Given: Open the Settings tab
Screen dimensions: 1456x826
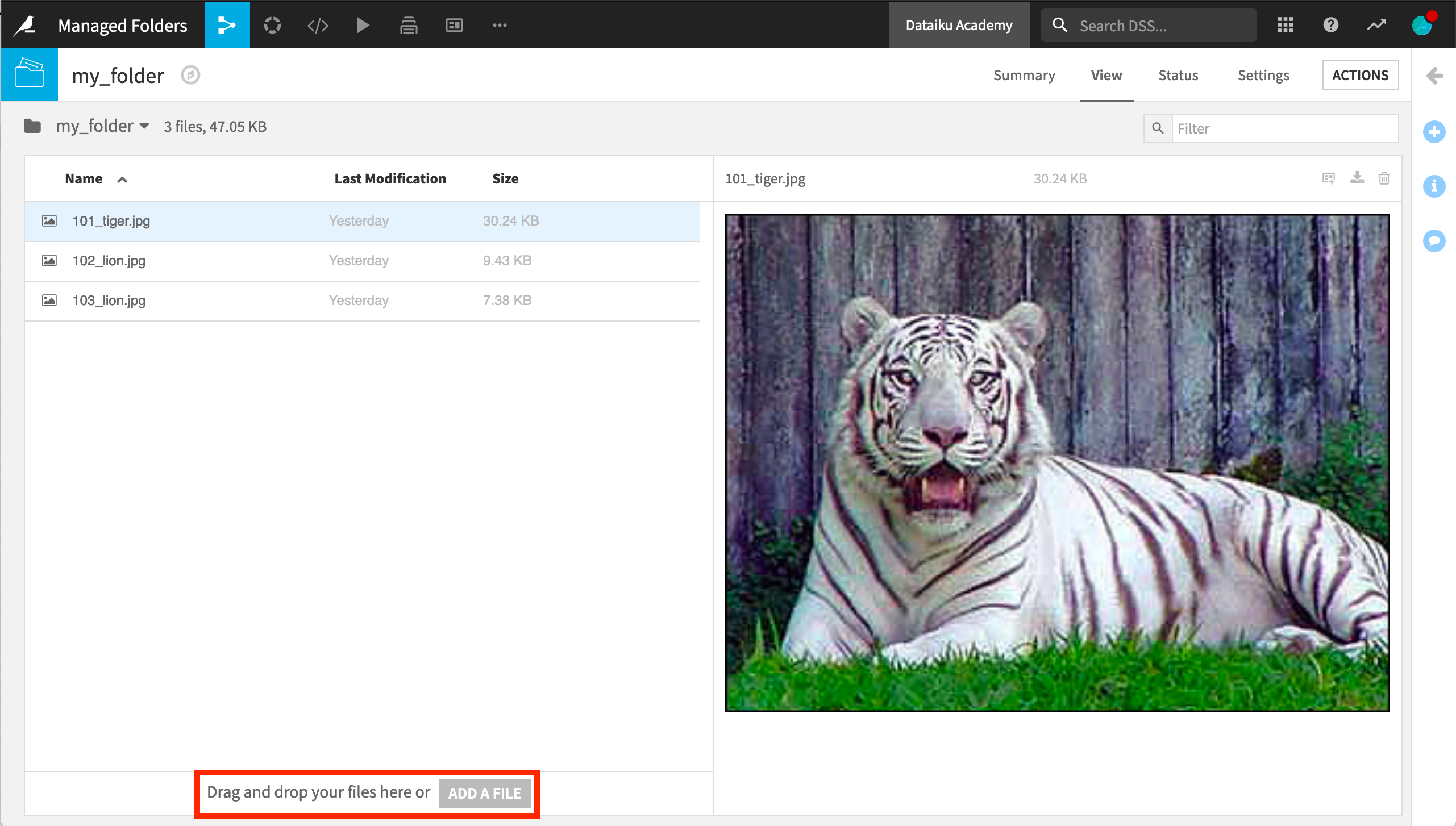Looking at the screenshot, I should click(x=1263, y=74).
